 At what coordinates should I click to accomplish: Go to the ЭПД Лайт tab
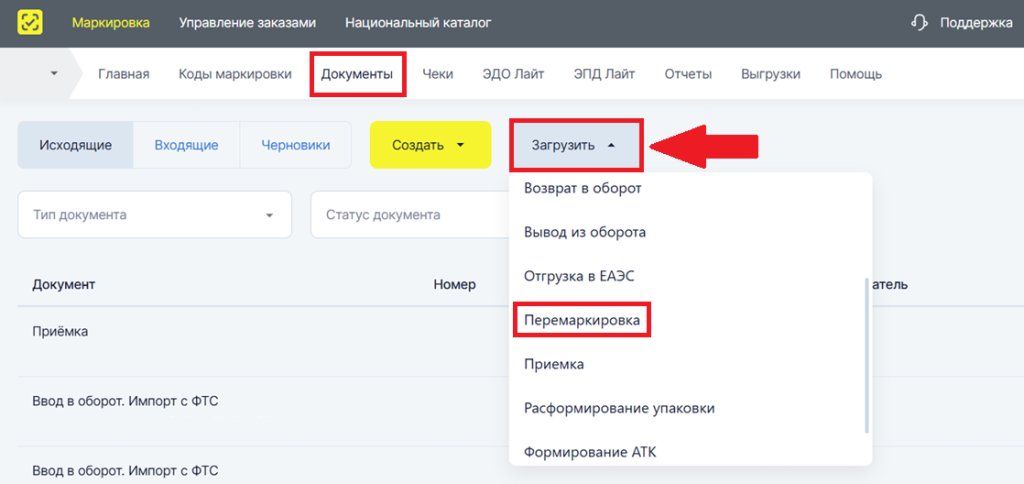(x=604, y=74)
